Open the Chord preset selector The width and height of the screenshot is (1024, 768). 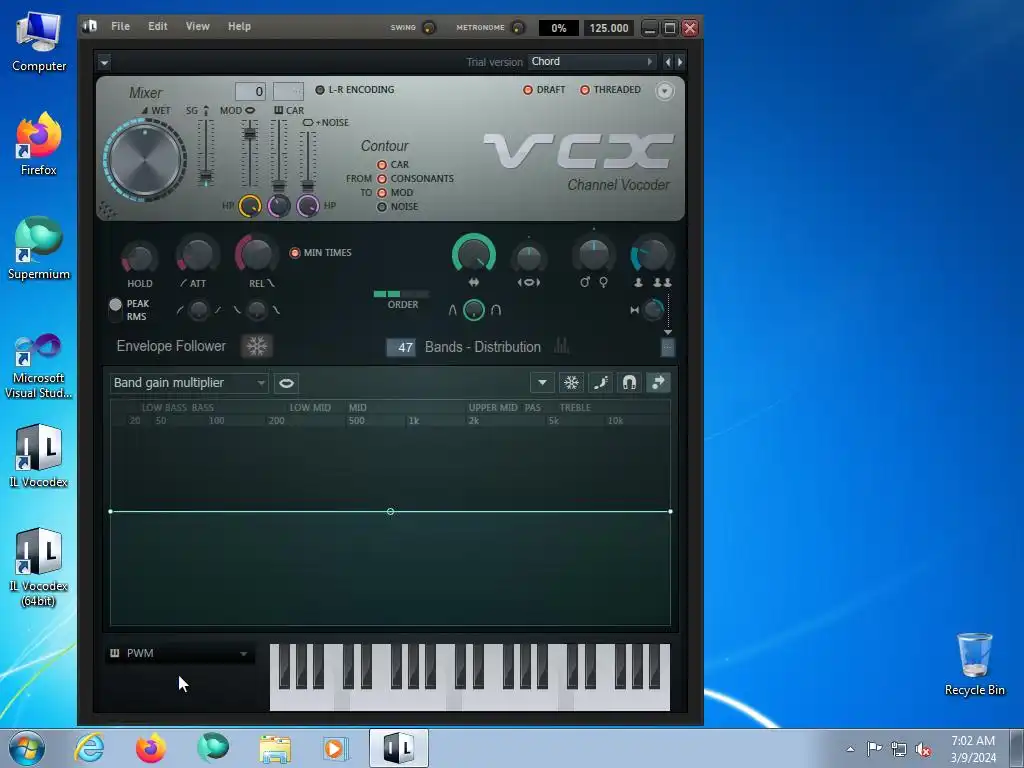click(592, 61)
